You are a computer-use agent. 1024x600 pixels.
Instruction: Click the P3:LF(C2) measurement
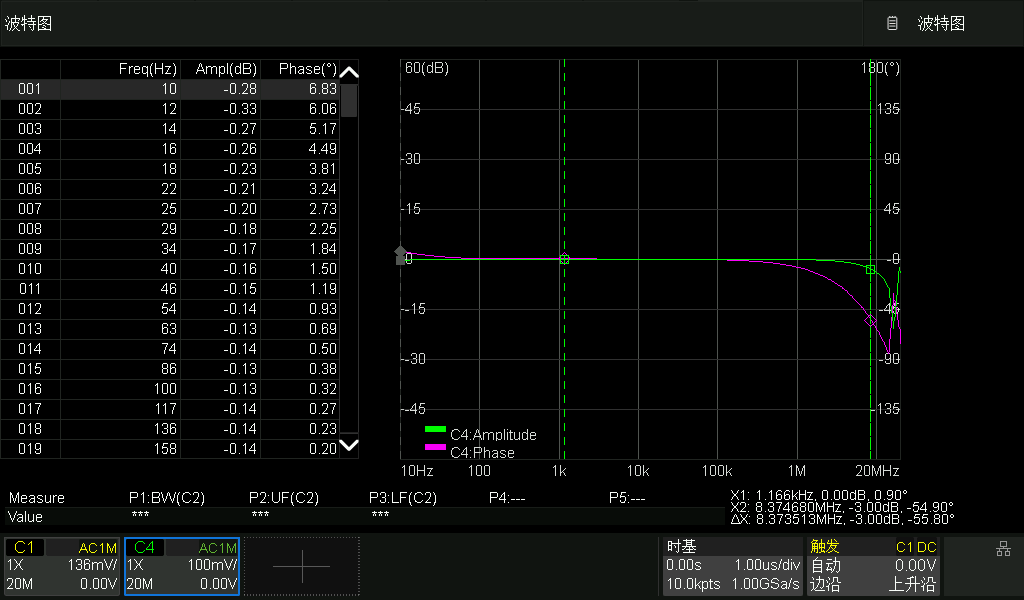point(402,498)
